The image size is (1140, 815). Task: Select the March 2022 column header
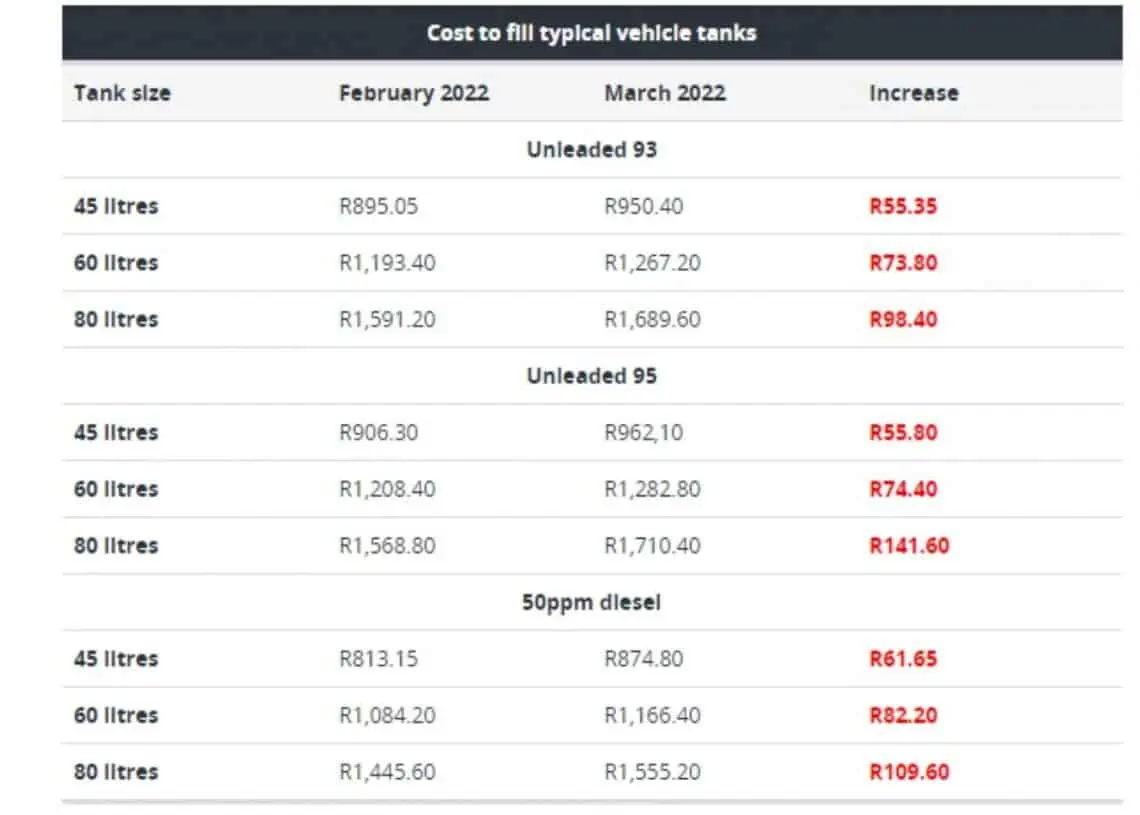click(665, 93)
